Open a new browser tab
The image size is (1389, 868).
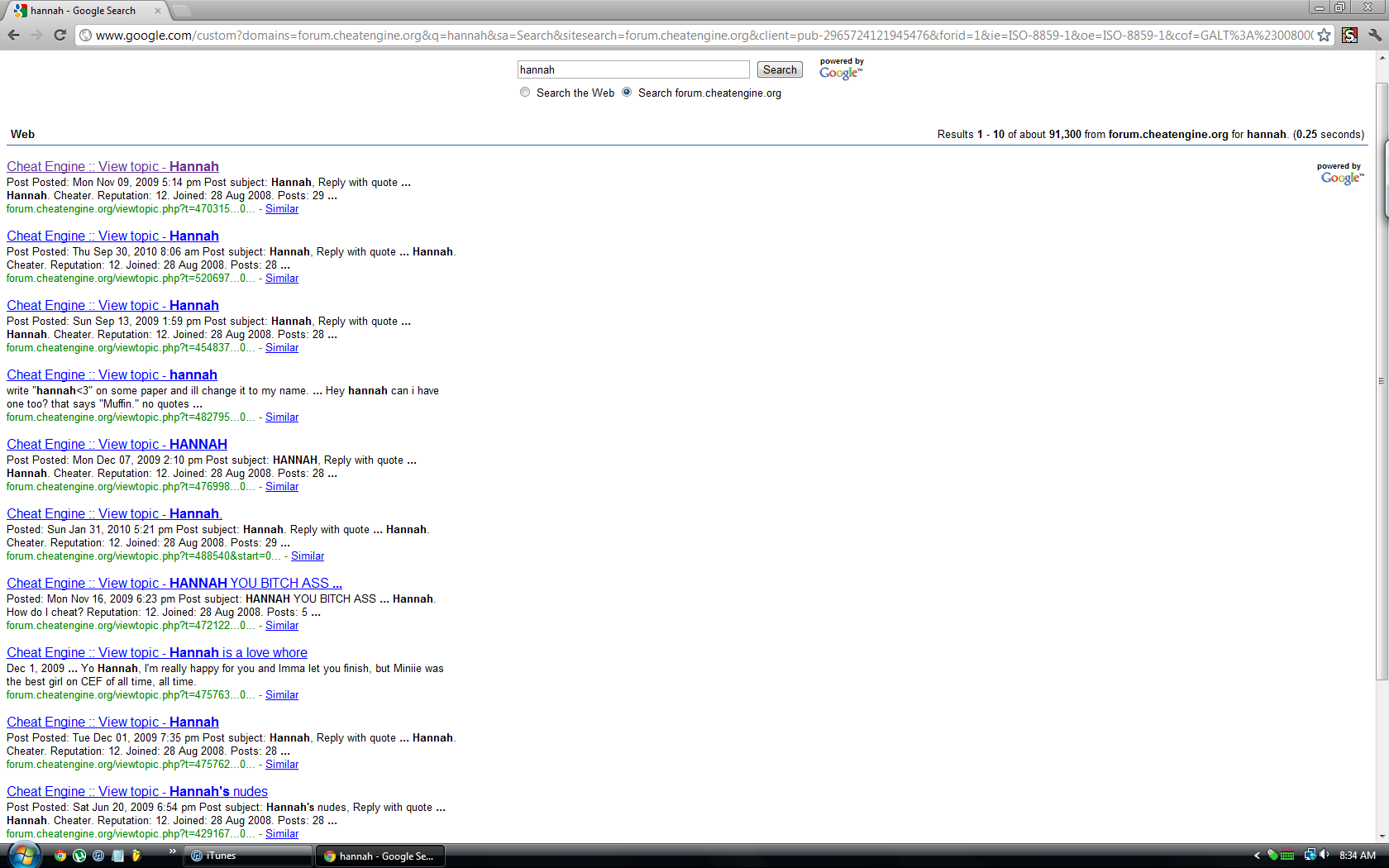[181, 11]
